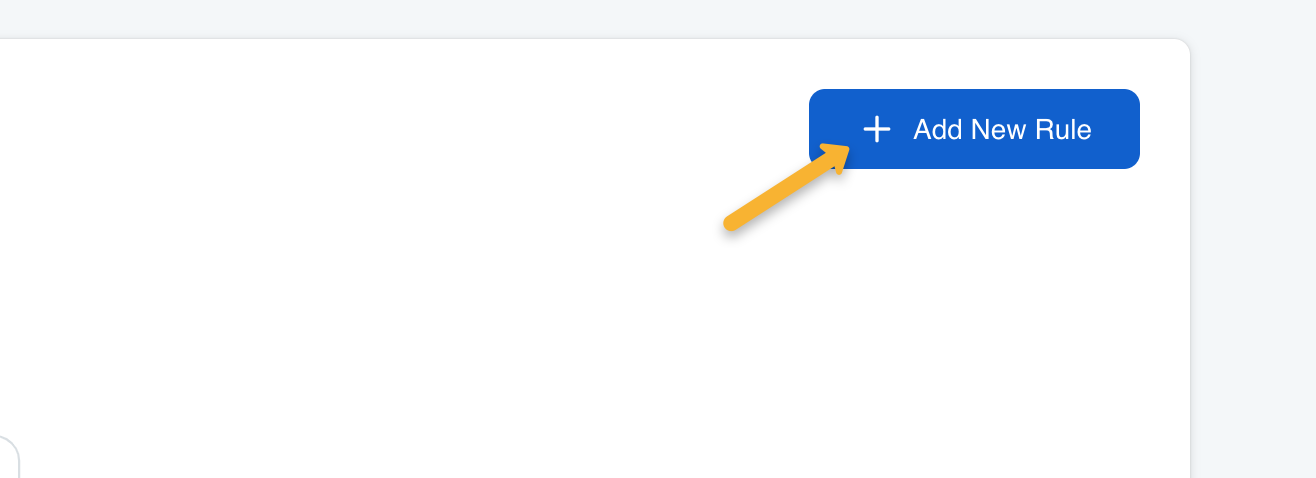Click the right edge of Add New Rule button
This screenshot has width=1316, height=478.
click(x=1135, y=129)
